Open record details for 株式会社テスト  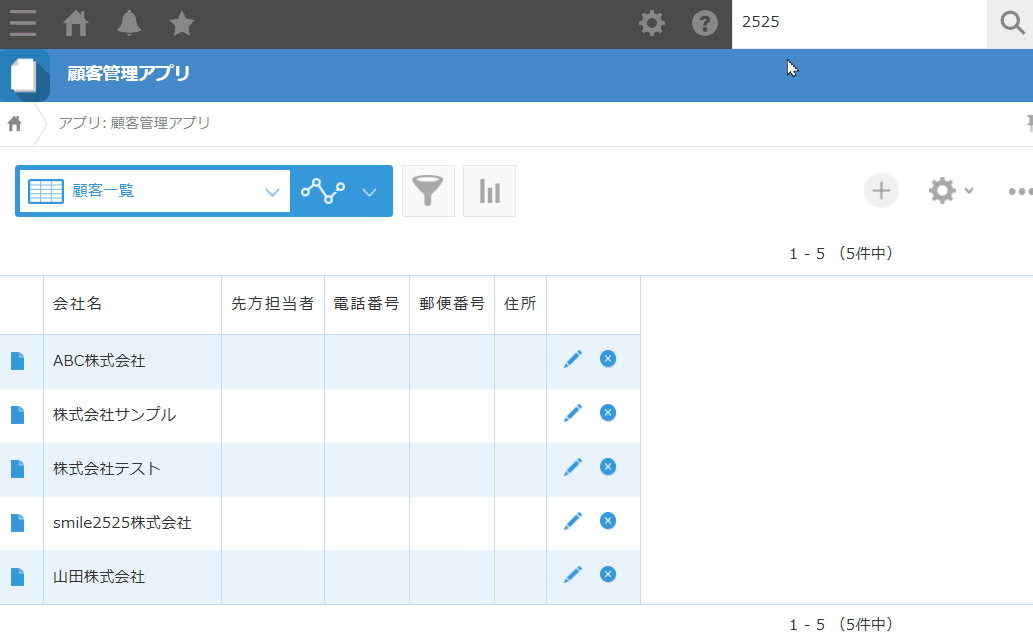point(18,469)
